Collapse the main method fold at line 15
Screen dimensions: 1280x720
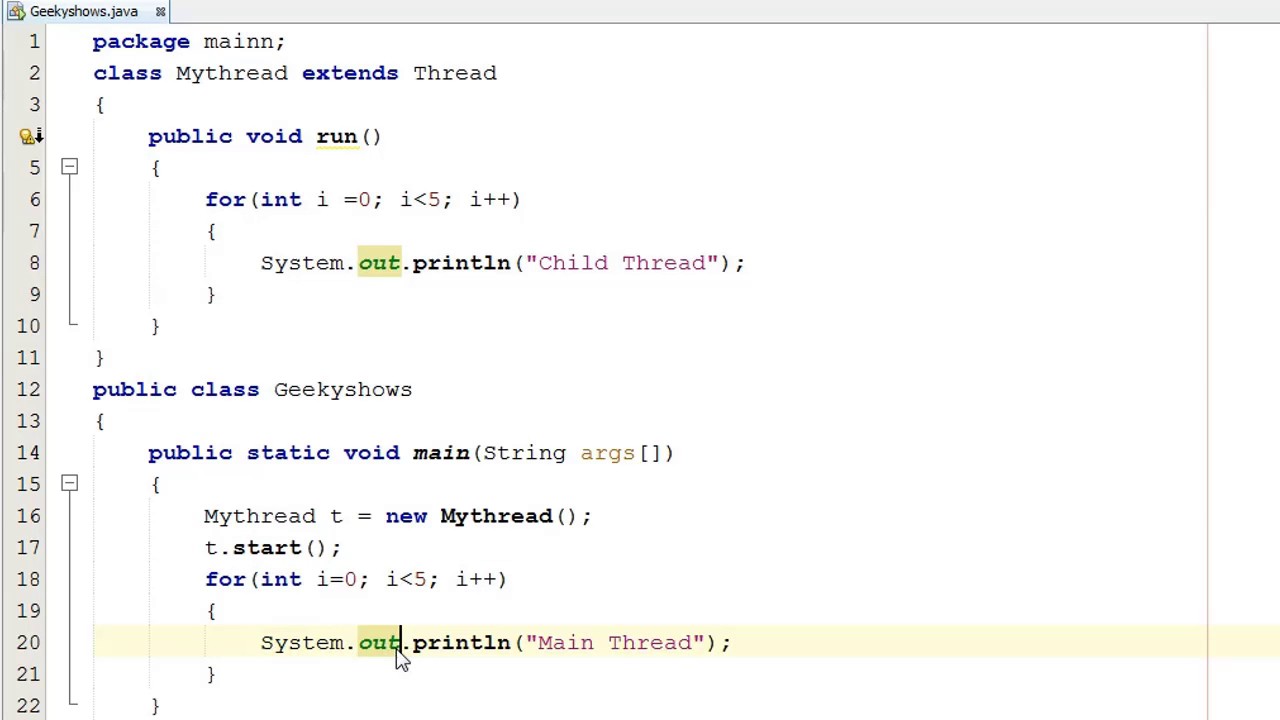(x=69, y=484)
